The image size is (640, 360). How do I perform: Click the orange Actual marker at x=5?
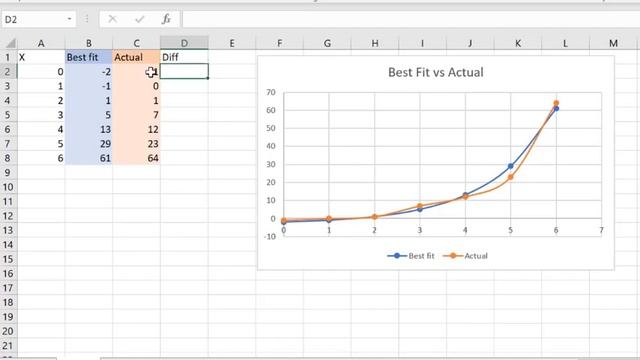click(x=511, y=177)
